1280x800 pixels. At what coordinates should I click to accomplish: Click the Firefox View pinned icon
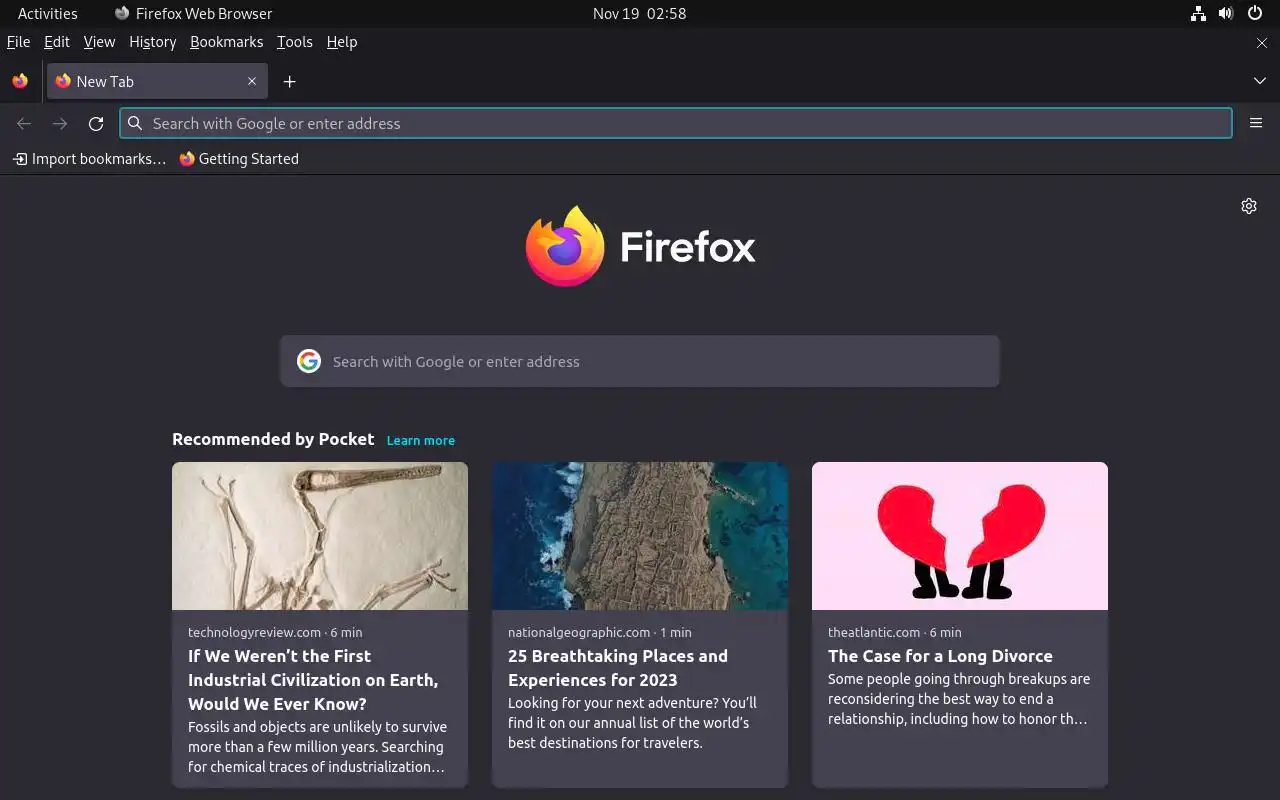[x=20, y=82]
